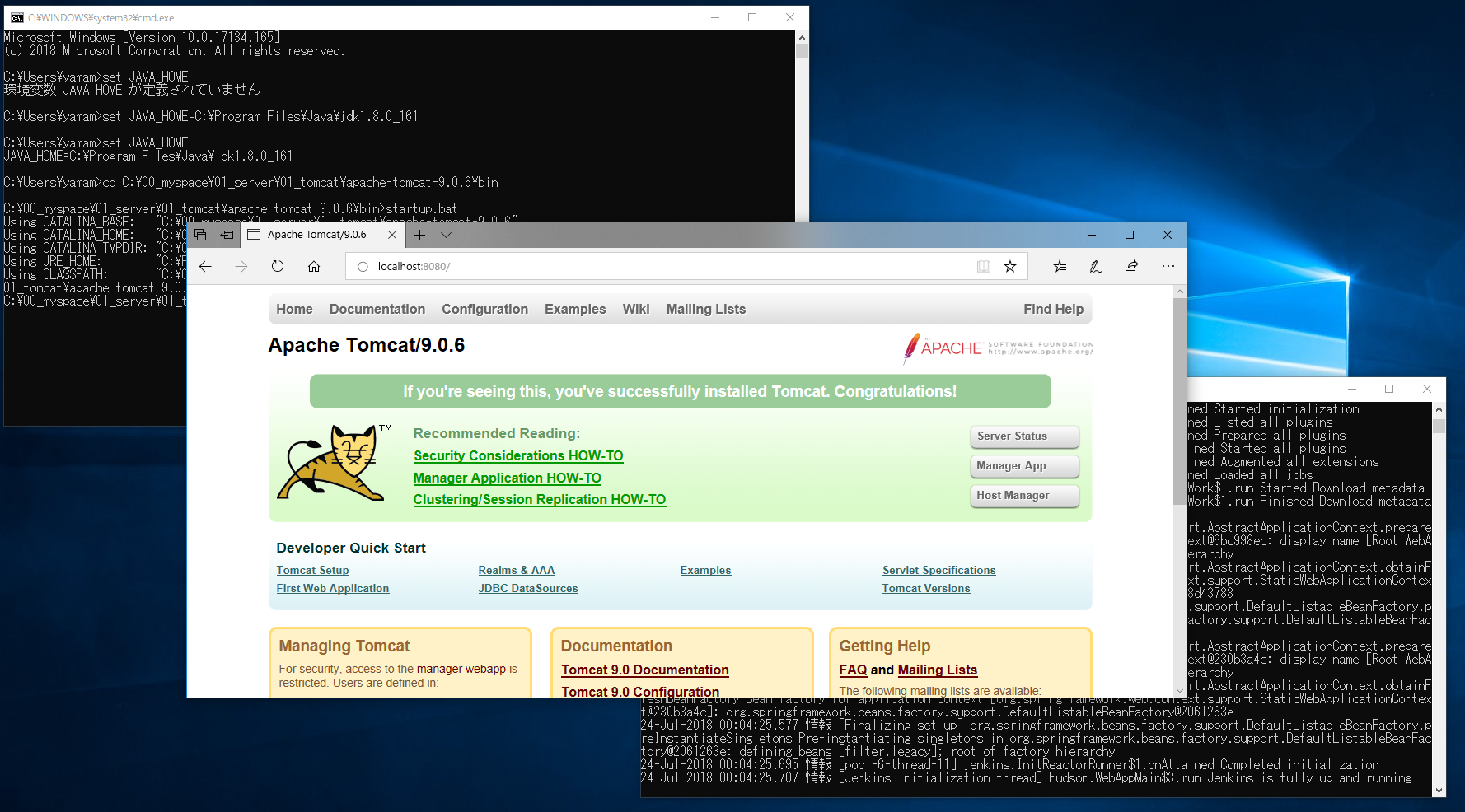Open Tomcat 9.0 Documentation link
This screenshot has width=1465, height=812.
(x=645, y=670)
